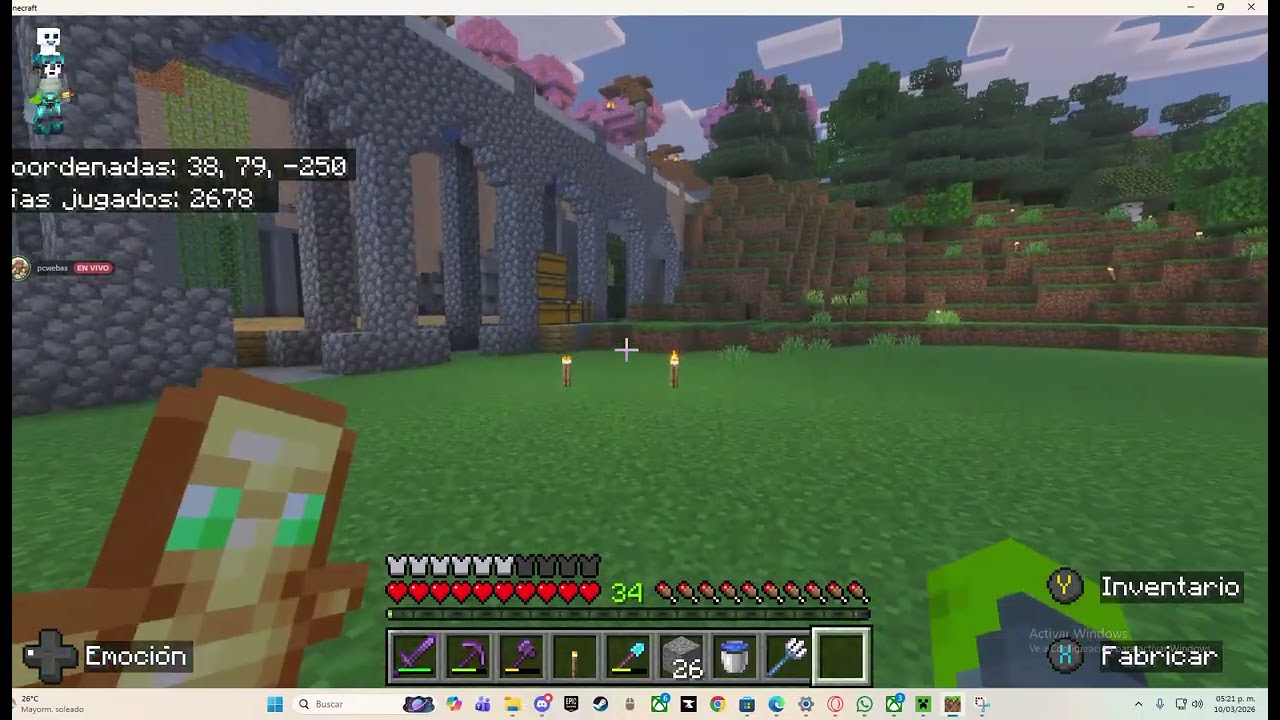
Task: Click the experience level number 34
Action: click(x=626, y=593)
